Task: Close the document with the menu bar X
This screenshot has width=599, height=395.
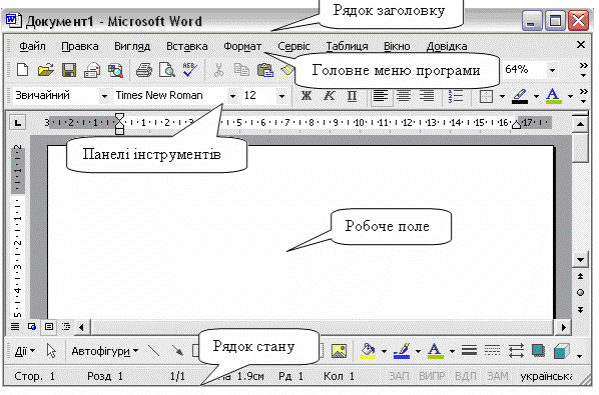Action: (x=581, y=45)
